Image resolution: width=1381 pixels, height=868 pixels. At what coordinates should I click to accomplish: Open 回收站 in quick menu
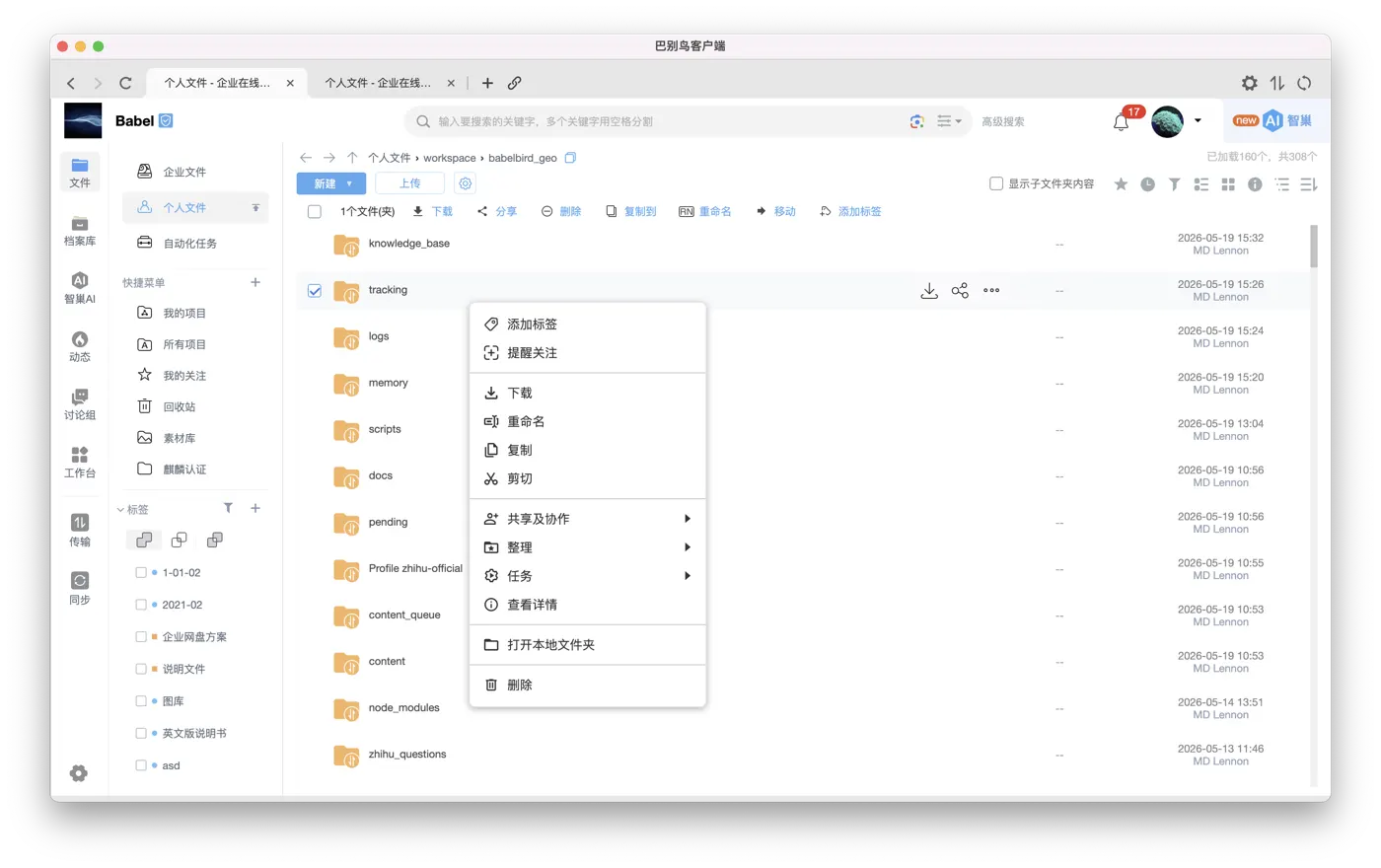180,406
